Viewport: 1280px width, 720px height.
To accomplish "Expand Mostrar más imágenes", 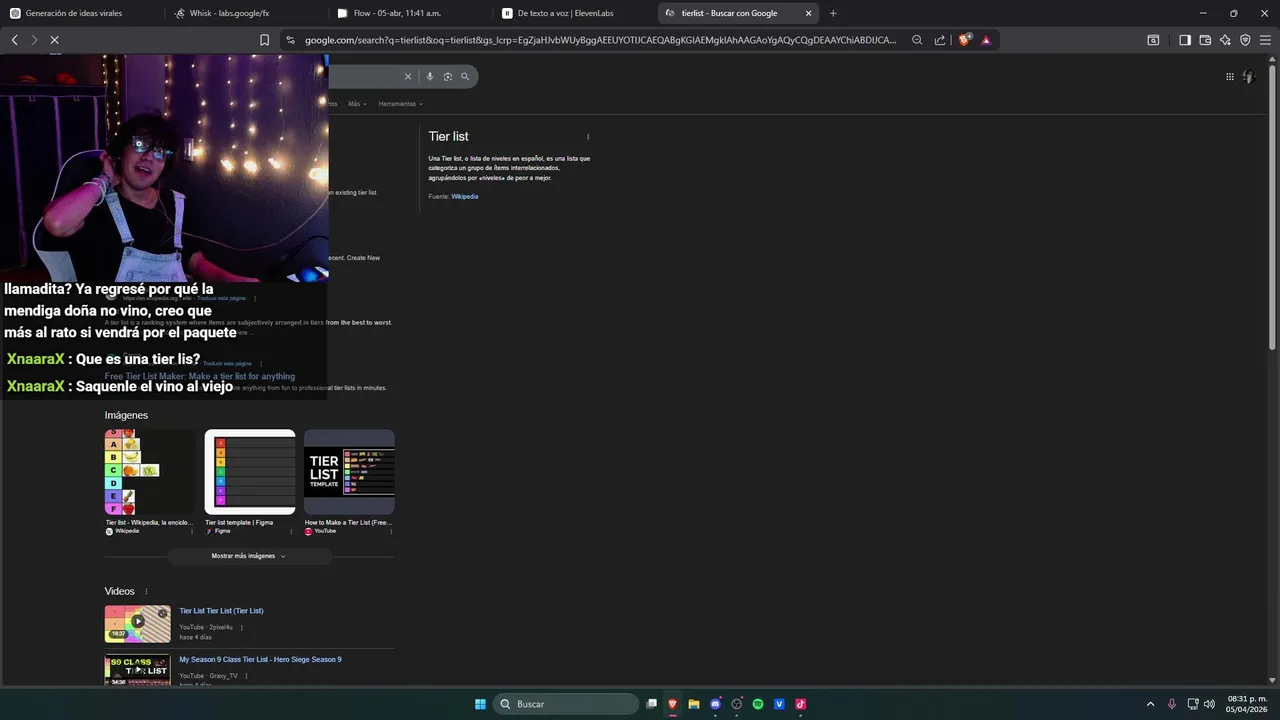I will click(249, 556).
